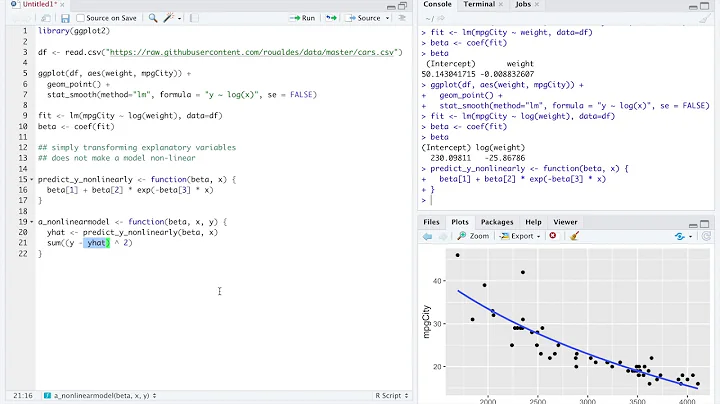Go back to previous source location
Image resolution: width=720 pixels, height=404 pixels.
16,18
